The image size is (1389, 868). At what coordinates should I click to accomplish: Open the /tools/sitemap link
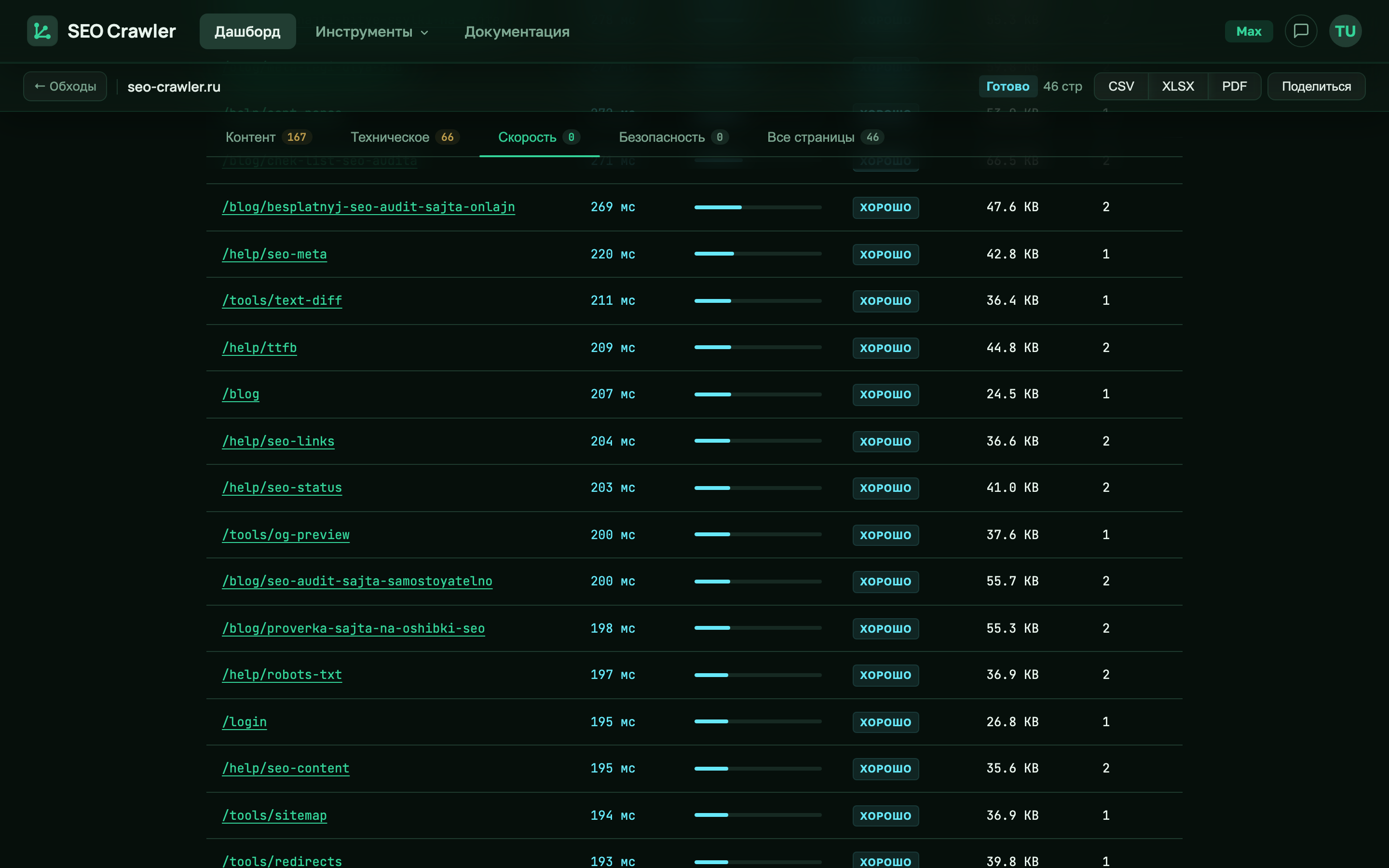coord(274,816)
